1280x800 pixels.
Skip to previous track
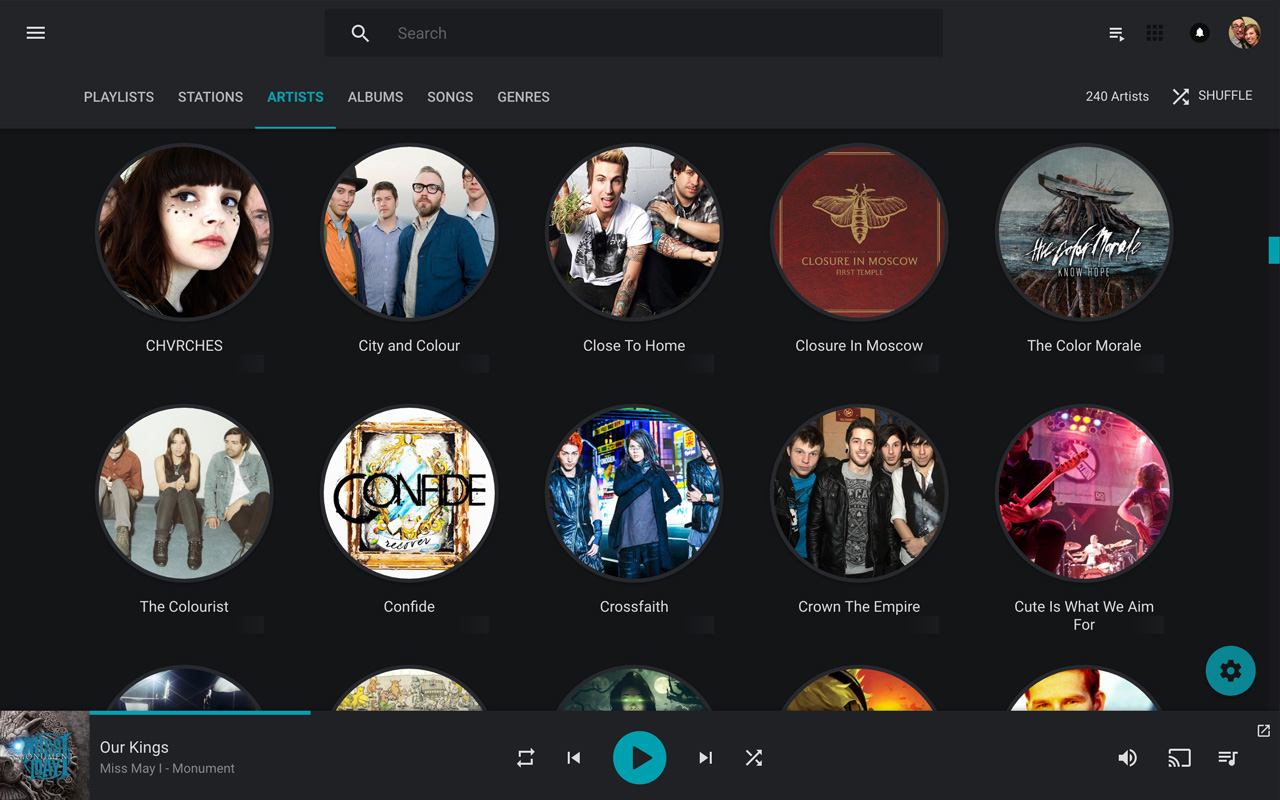[574, 758]
